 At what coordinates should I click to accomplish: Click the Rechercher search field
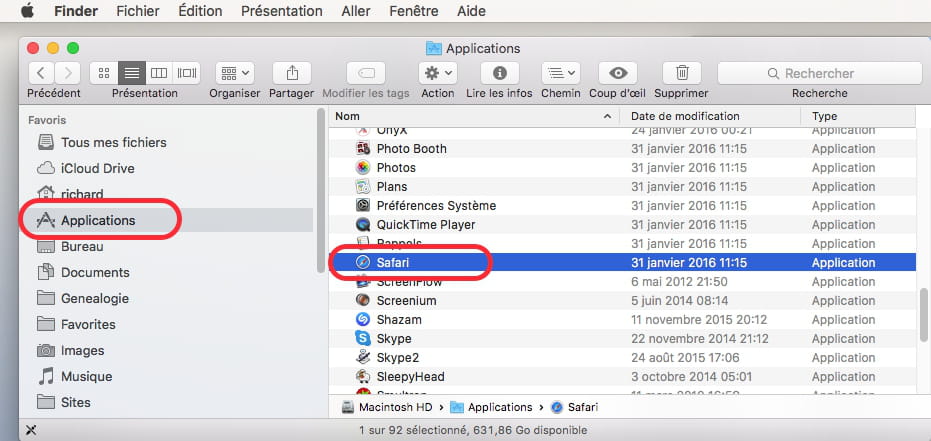pyautogui.click(x=819, y=73)
